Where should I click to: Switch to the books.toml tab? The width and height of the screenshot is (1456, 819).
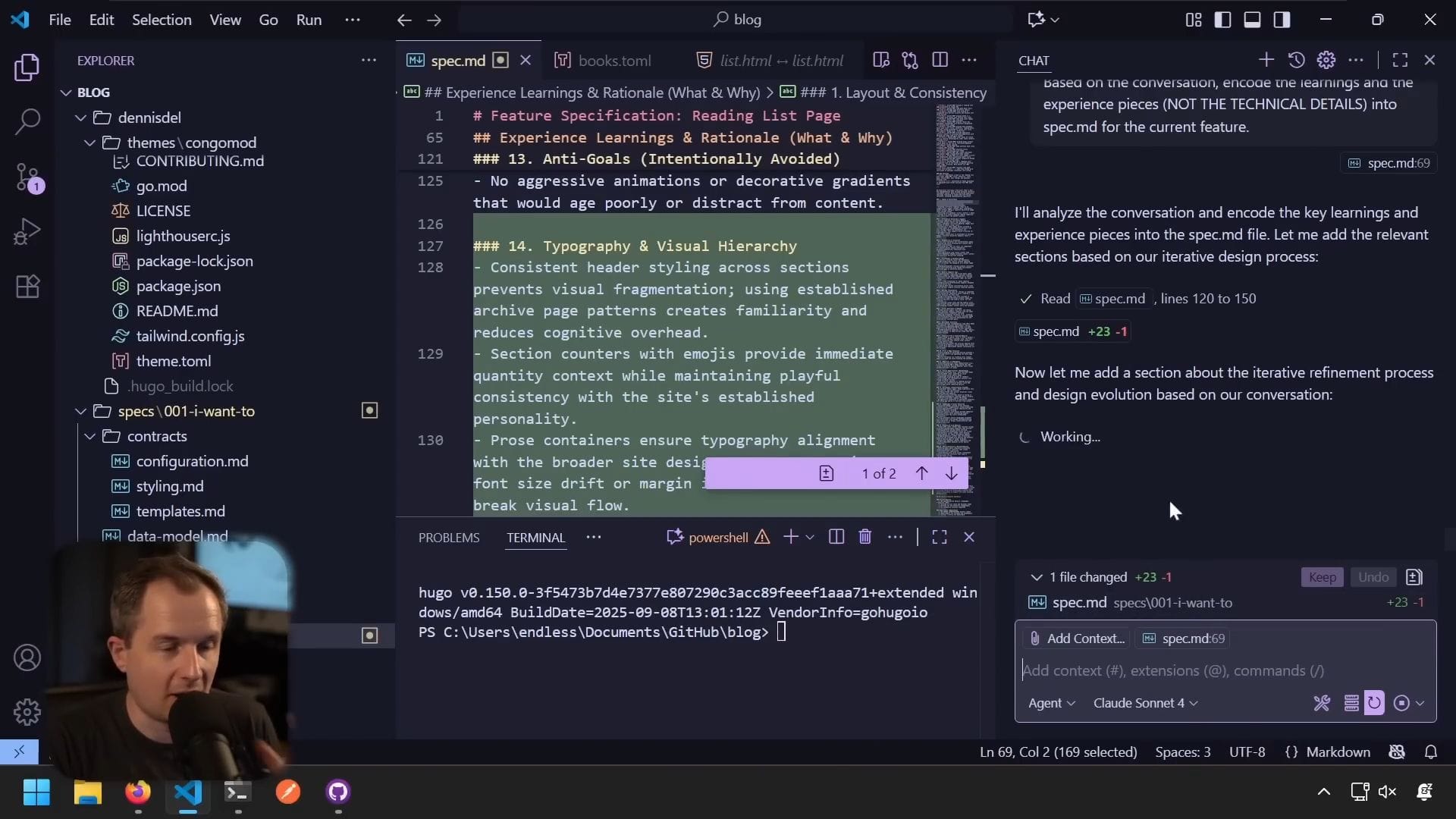613,61
